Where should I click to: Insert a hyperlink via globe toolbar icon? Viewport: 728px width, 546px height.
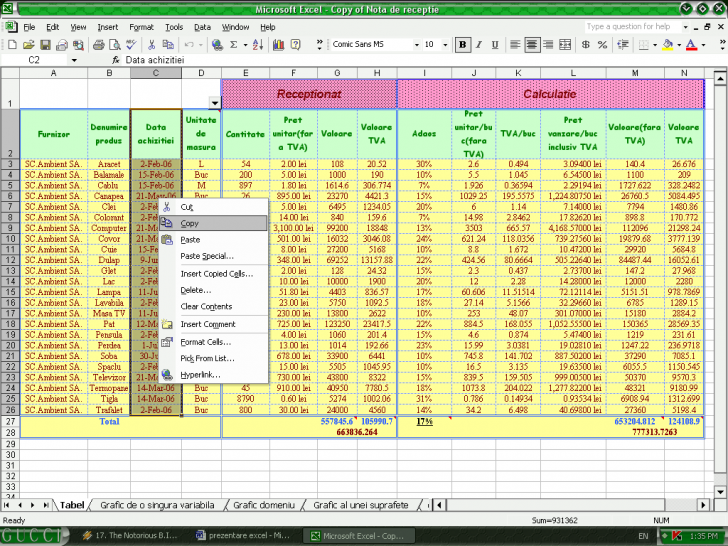click(217, 45)
